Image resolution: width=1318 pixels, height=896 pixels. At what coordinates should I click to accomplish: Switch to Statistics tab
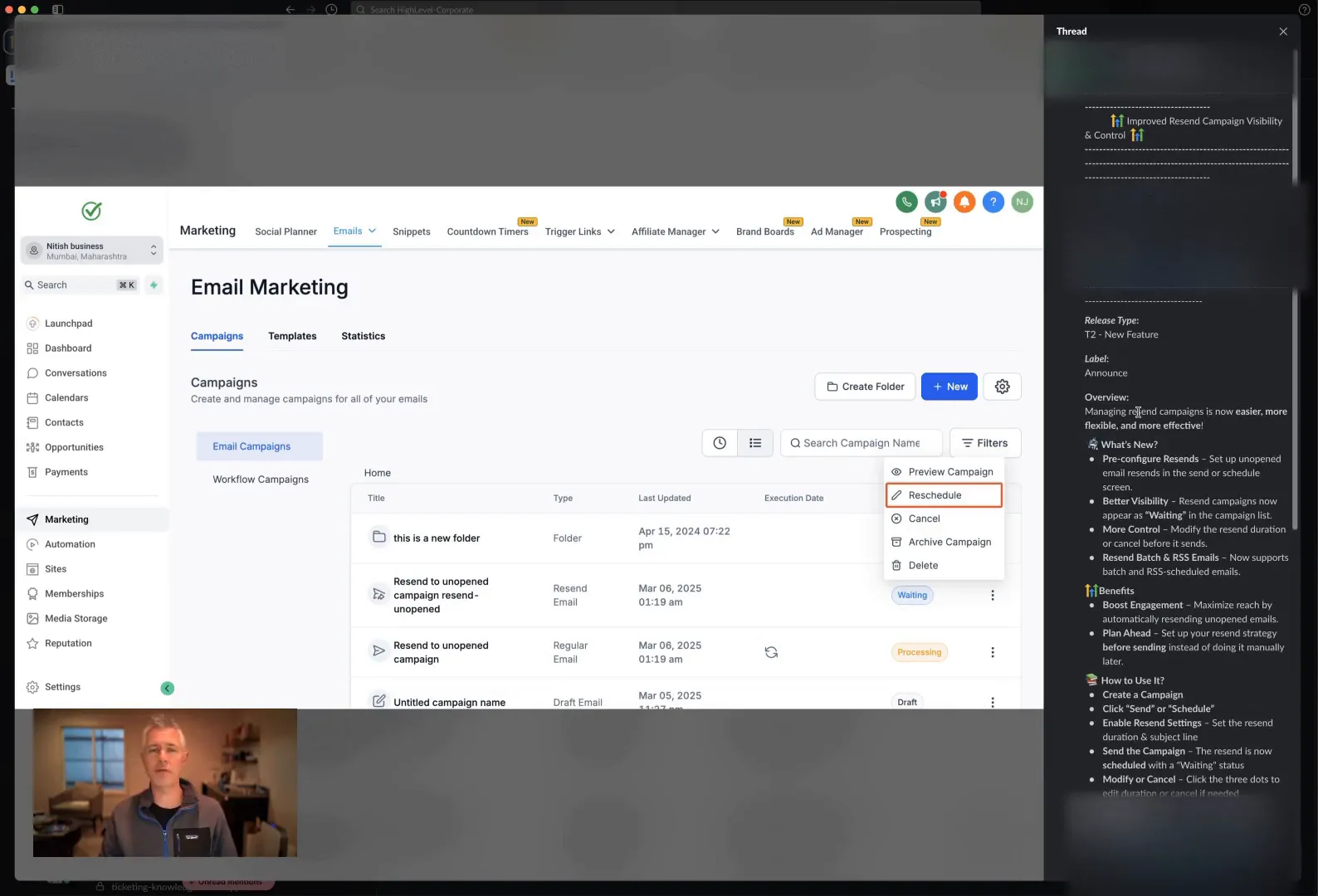pyautogui.click(x=363, y=336)
